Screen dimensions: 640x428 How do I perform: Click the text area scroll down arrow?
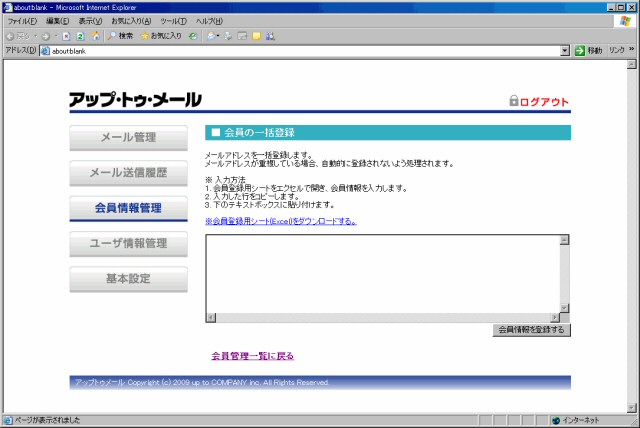click(564, 308)
